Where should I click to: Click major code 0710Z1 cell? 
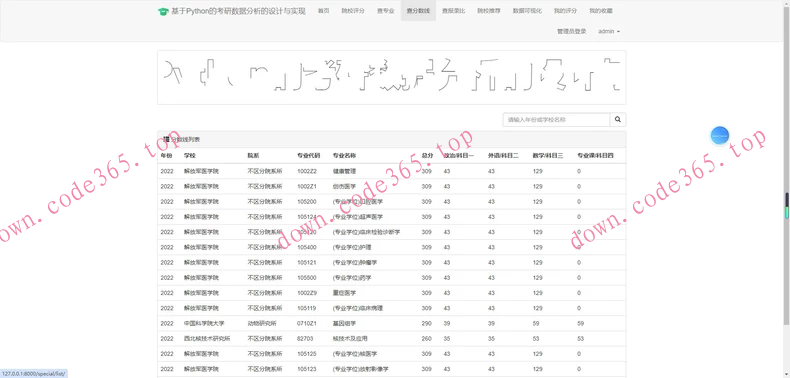click(307, 323)
